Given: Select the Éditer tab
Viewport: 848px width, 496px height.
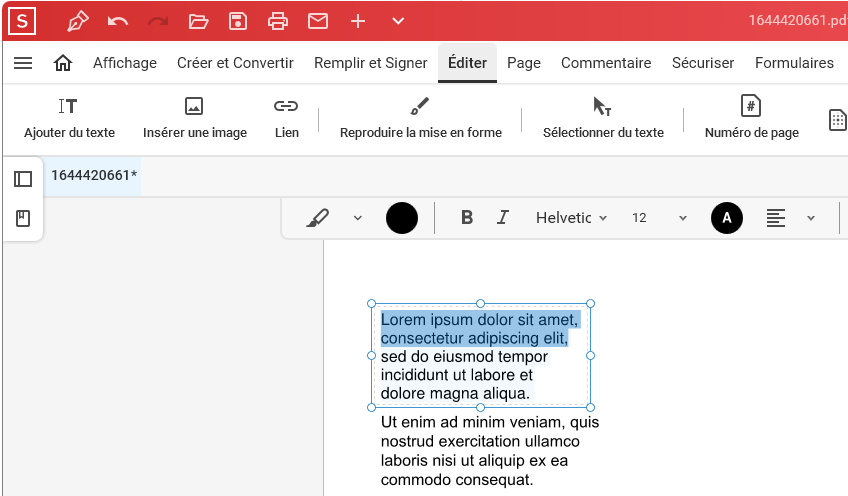Looking at the screenshot, I should coord(467,63).
